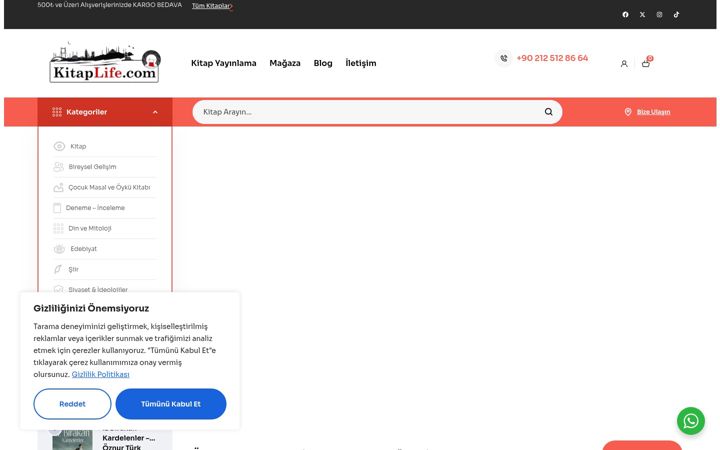720x450 pixels.
Task: Click the phone icon beside the number
Action: pos(504,58)
